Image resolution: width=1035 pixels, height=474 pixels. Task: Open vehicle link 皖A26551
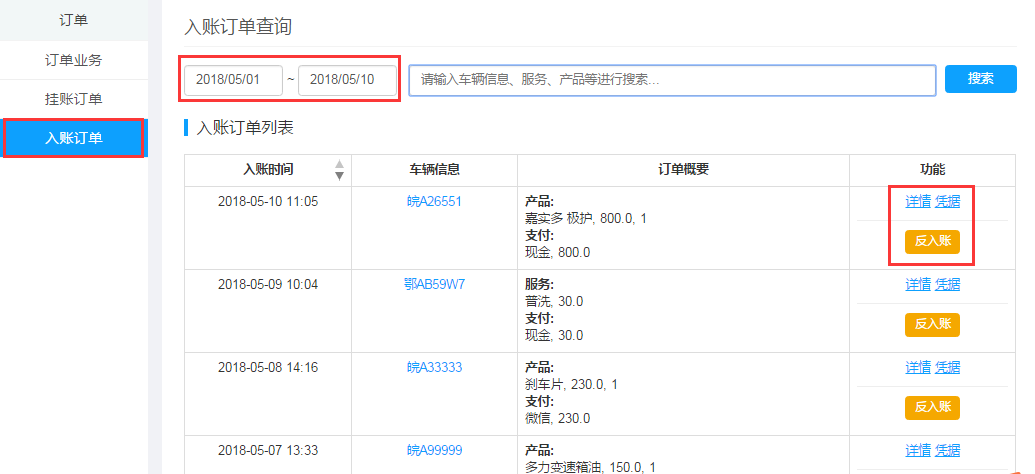pyautogui.click(x=434, y=201)
